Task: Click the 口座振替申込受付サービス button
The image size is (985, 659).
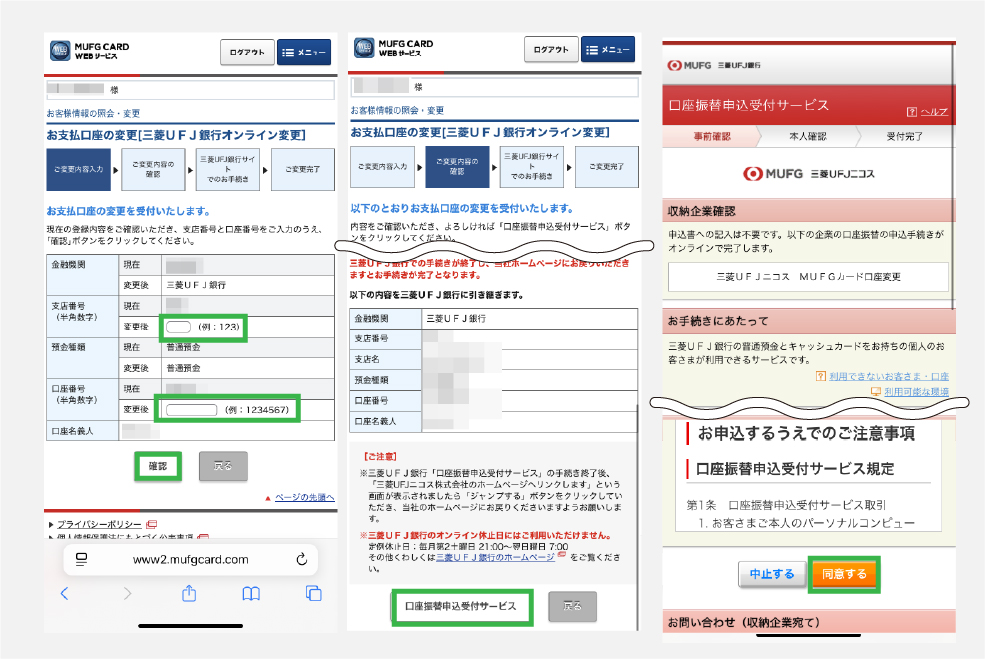Action: [462, 607]
